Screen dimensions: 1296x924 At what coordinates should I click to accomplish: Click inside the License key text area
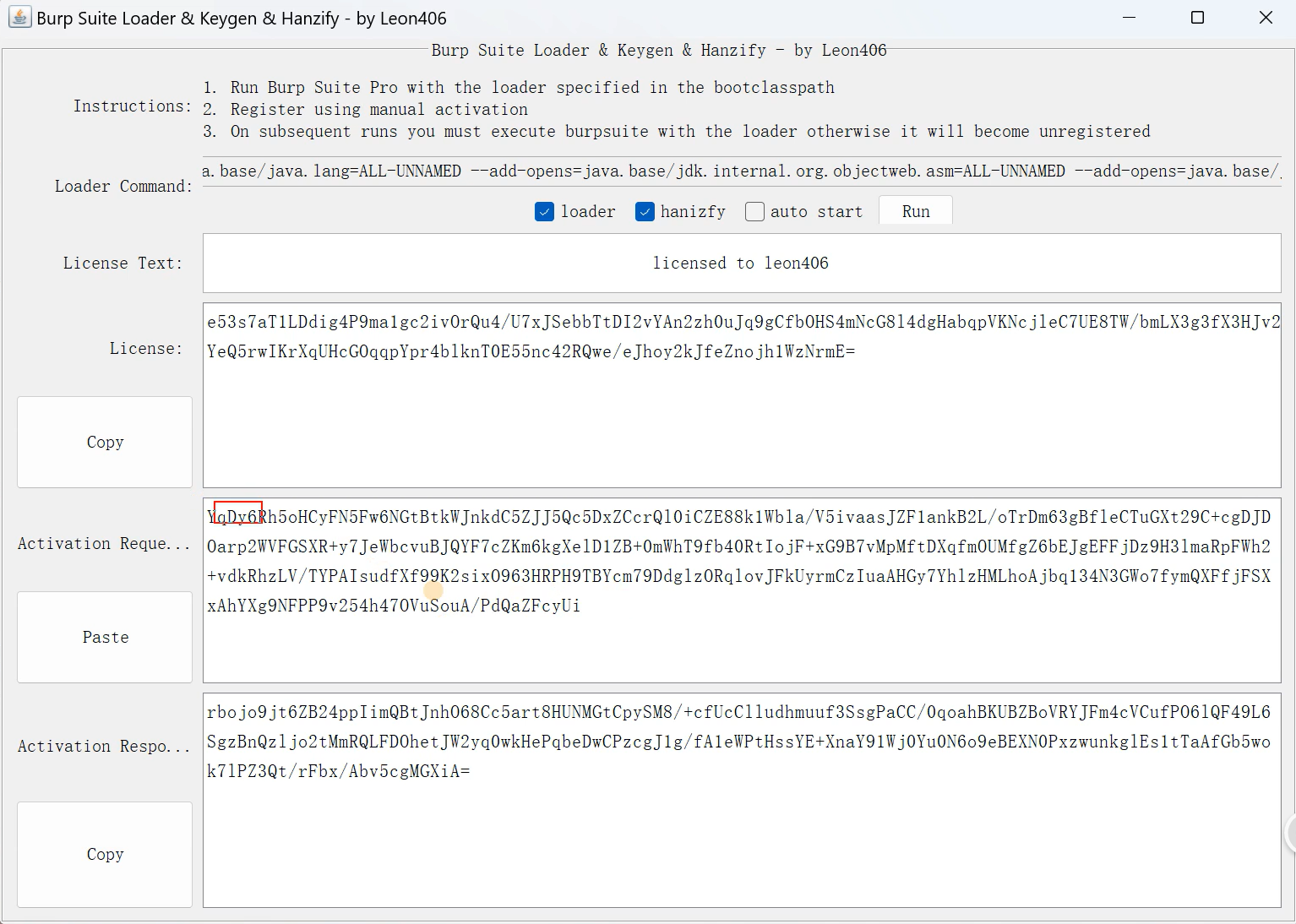(x=742, y=394)
